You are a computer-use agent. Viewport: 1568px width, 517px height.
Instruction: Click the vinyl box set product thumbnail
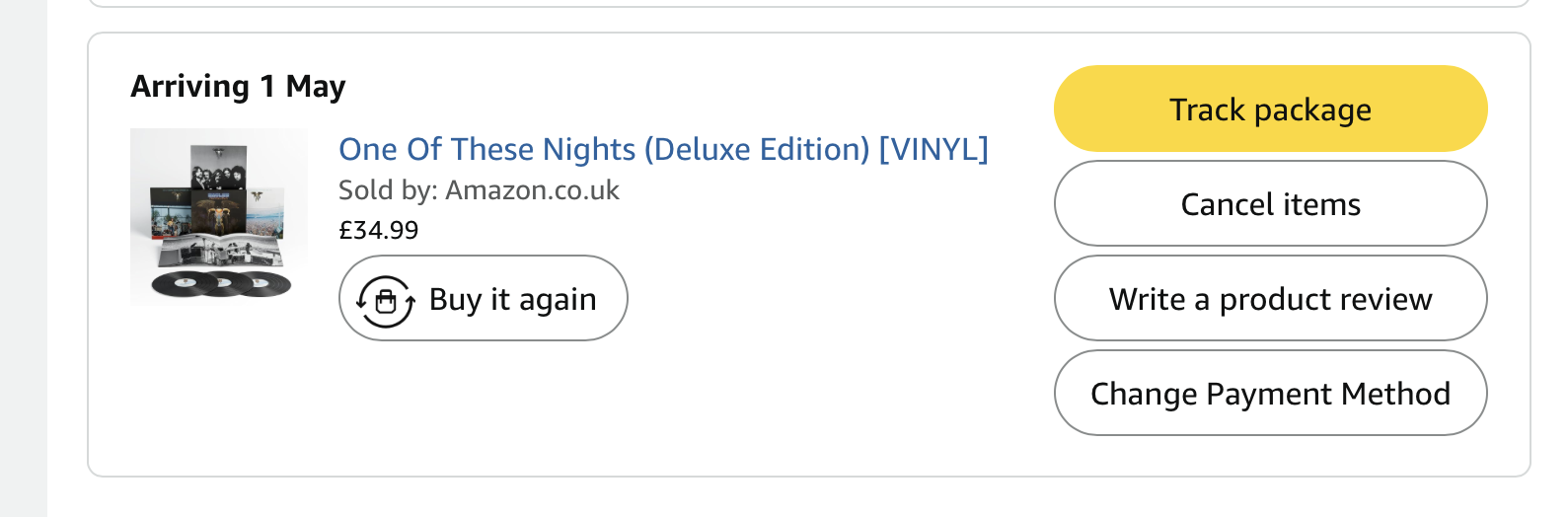pos(219,217)
